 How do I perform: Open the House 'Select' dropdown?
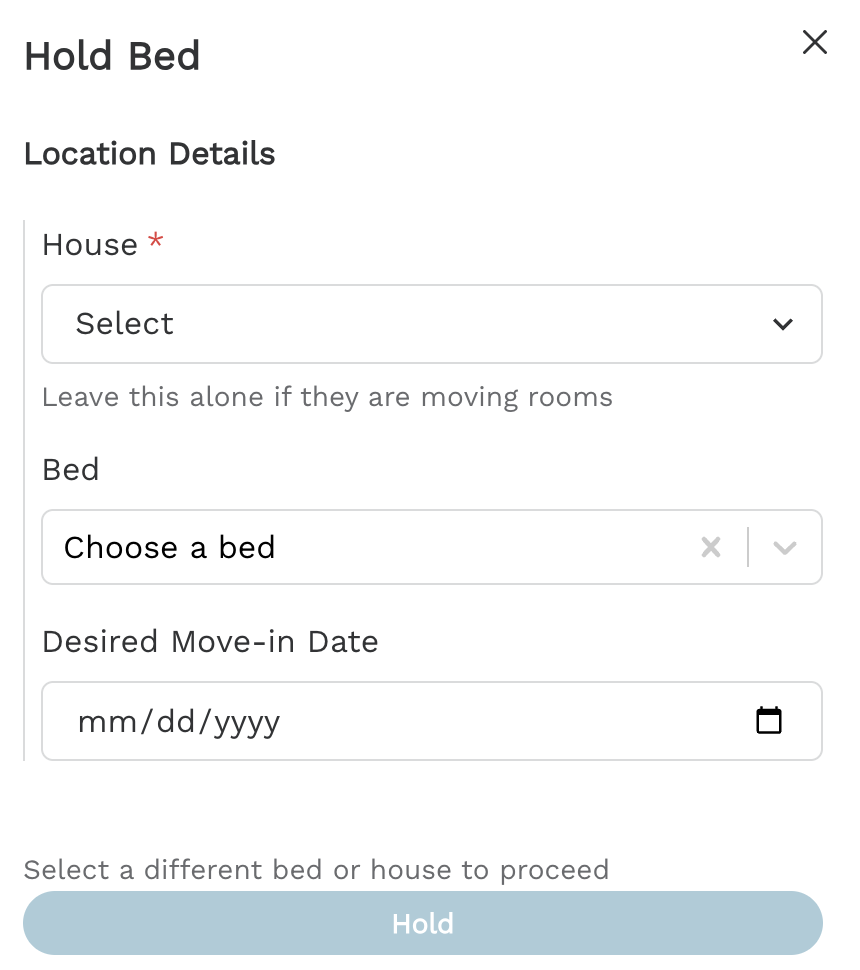click(430, 324)
